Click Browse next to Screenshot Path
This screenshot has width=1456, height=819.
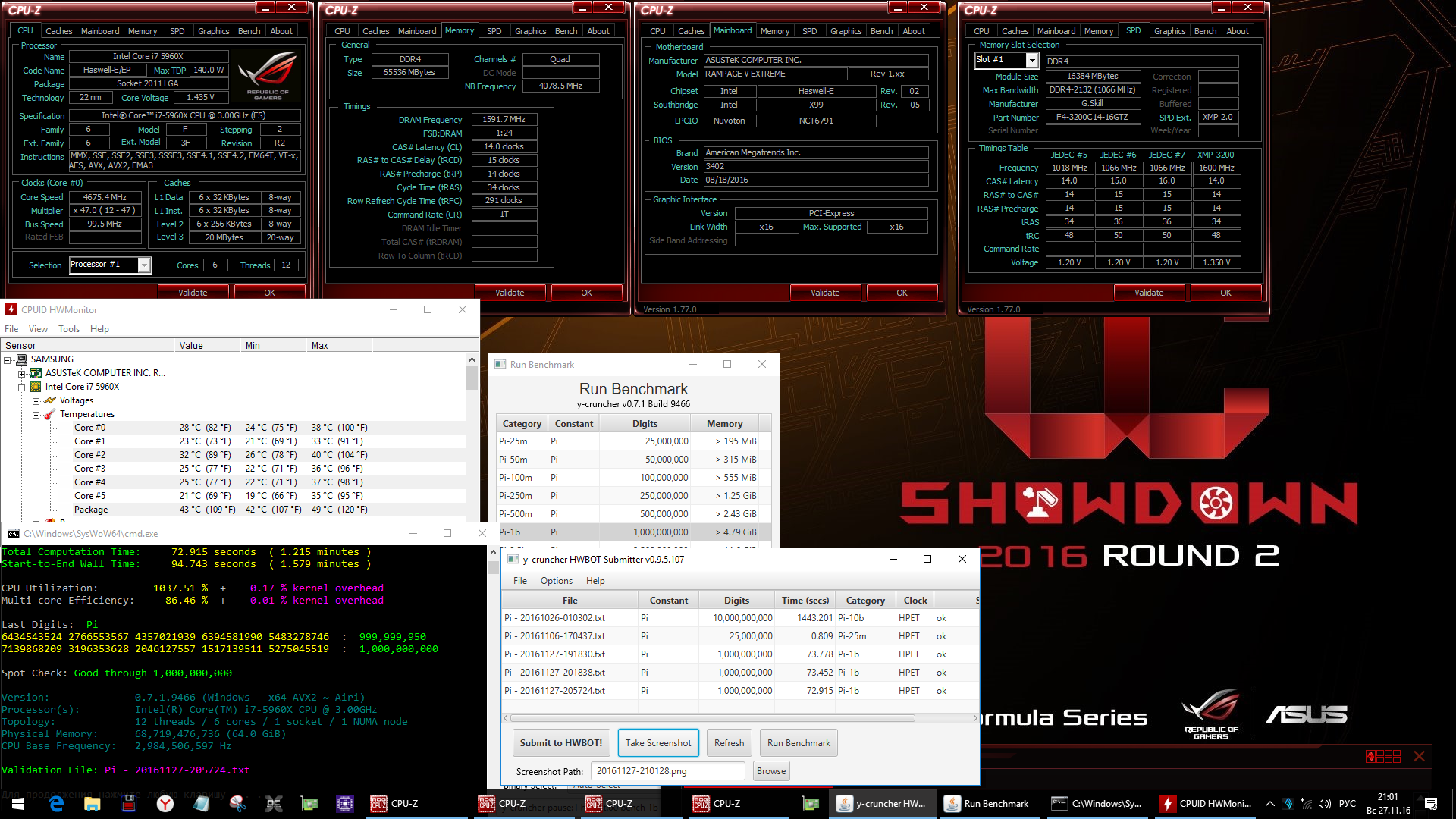tap(771, 771)
